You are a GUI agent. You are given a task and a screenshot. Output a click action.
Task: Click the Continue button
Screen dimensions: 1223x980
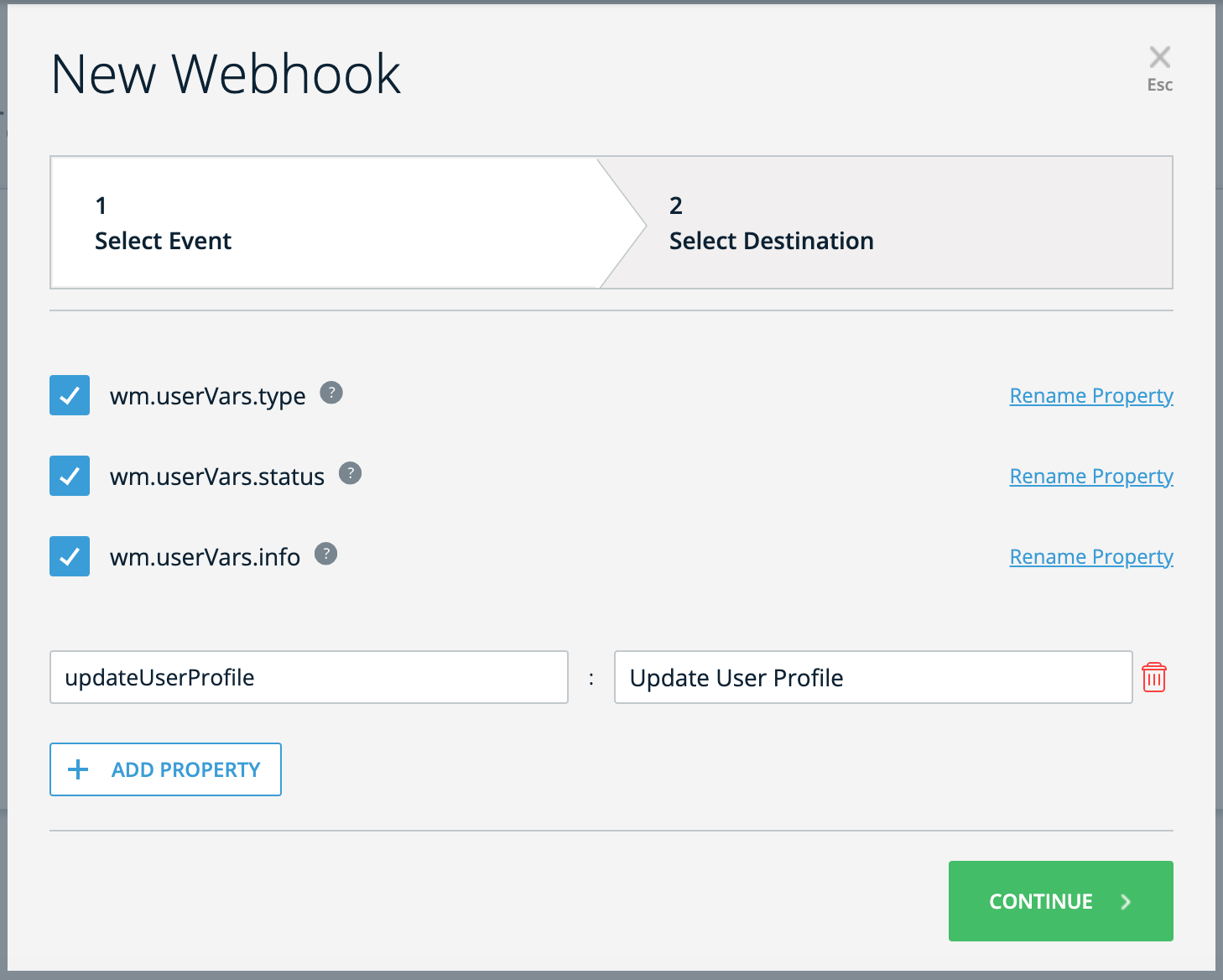[1060, 901]
